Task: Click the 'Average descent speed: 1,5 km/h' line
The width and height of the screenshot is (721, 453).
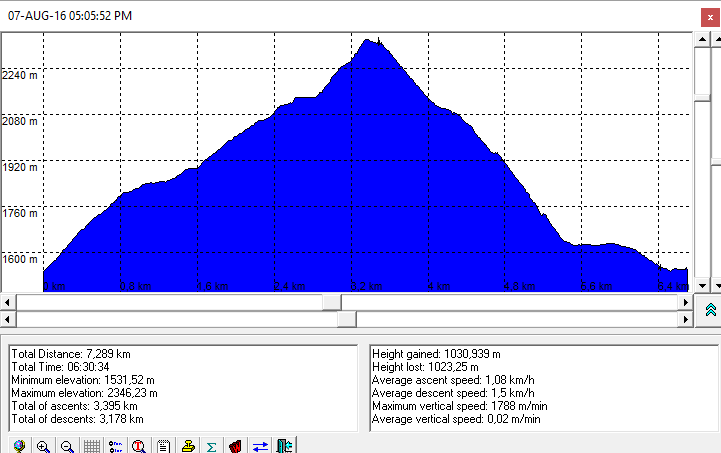Action: click(453, 393)
